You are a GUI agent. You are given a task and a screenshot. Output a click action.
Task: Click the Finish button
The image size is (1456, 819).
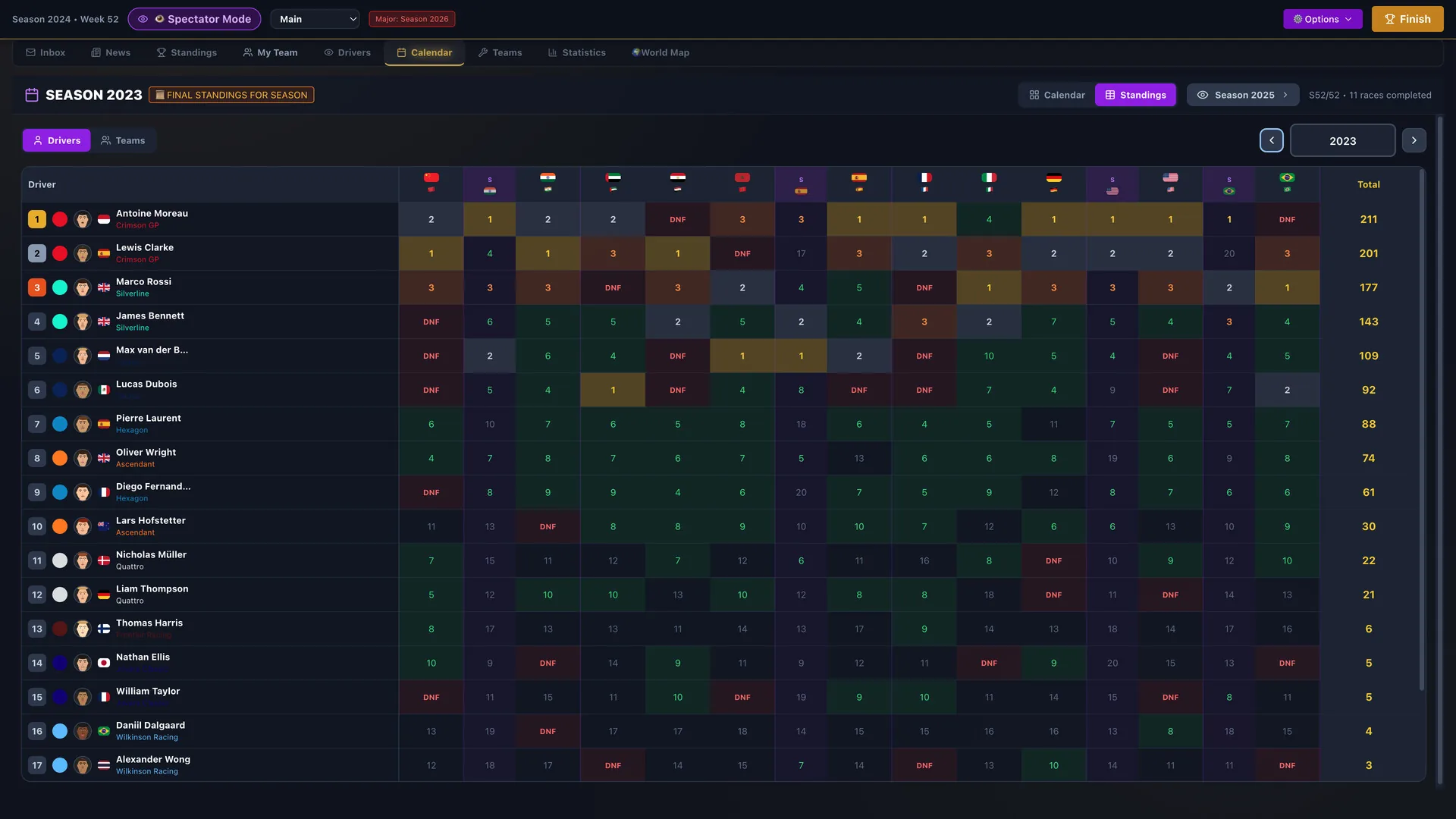coord(1407,19)
